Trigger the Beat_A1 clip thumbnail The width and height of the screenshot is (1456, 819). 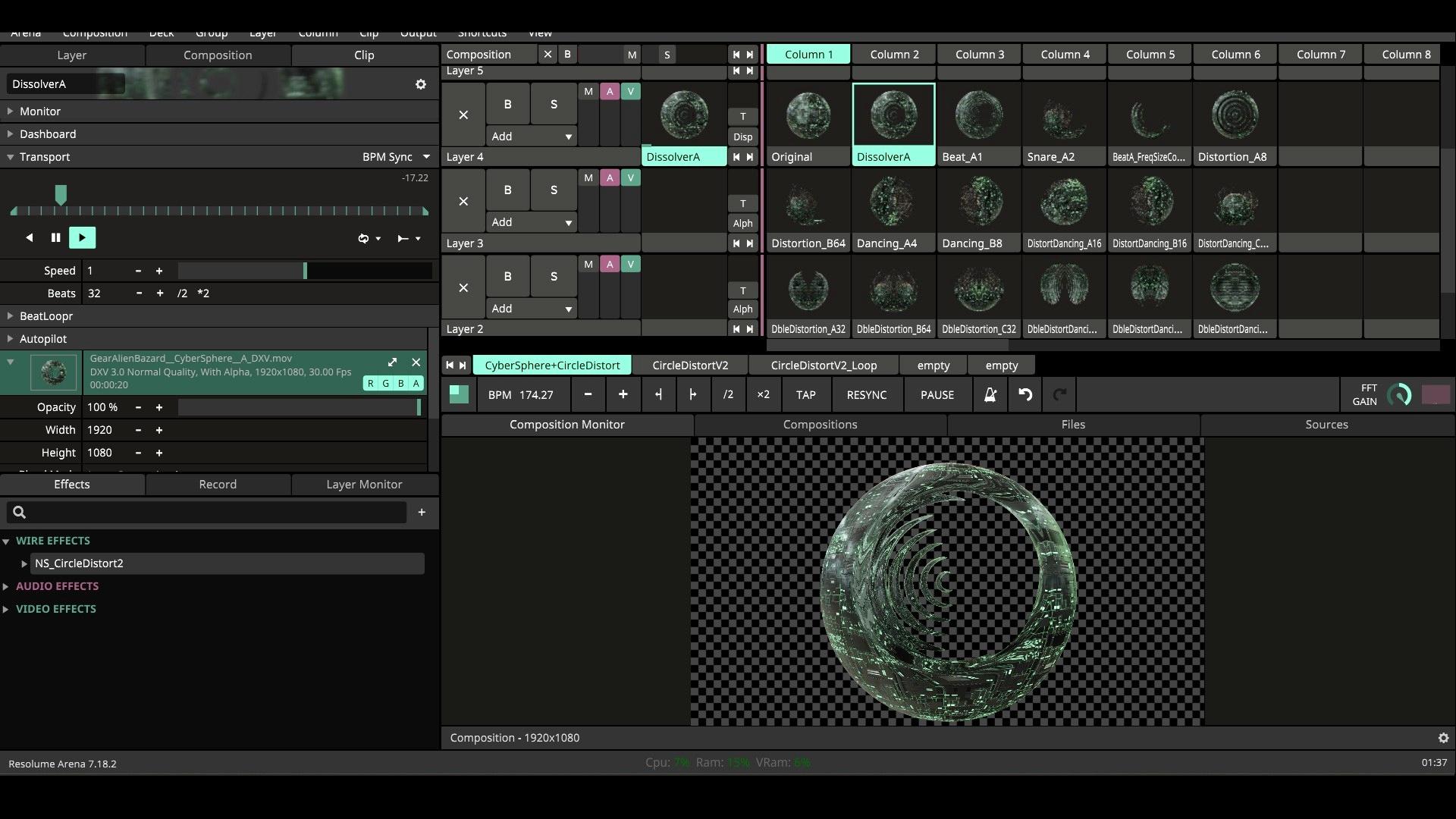[x=978, y=115]
